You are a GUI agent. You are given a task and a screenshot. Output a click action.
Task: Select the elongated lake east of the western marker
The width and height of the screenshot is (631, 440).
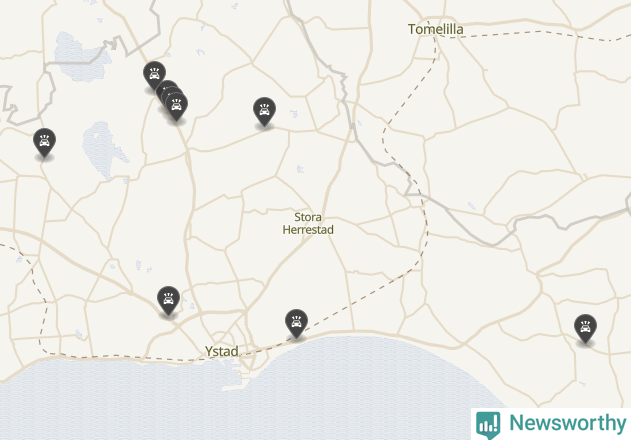pos(103,149)
